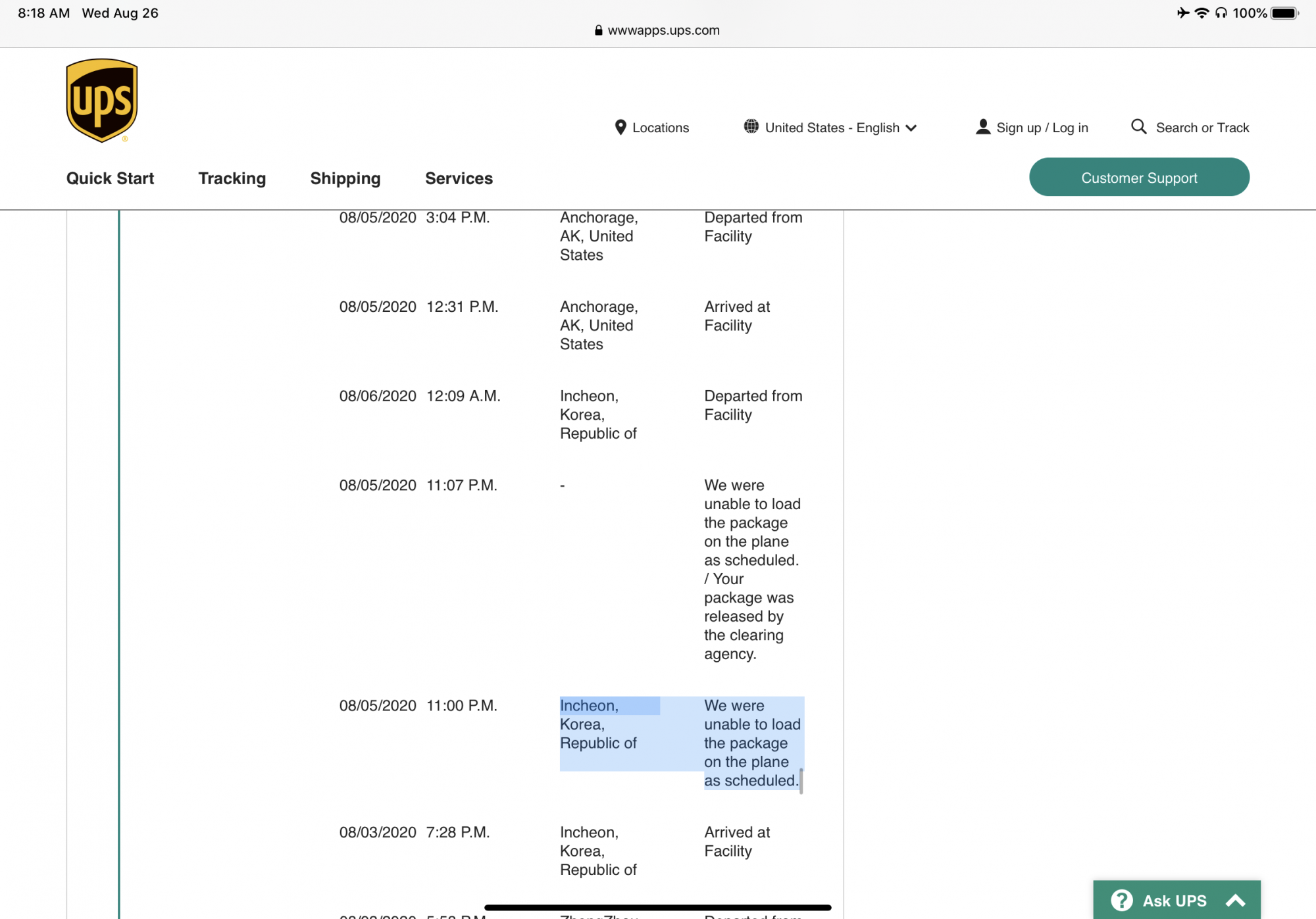Click the Locations link text
Screen dimensions: 1316x919
pyautogui.click(x=660, y=128)
